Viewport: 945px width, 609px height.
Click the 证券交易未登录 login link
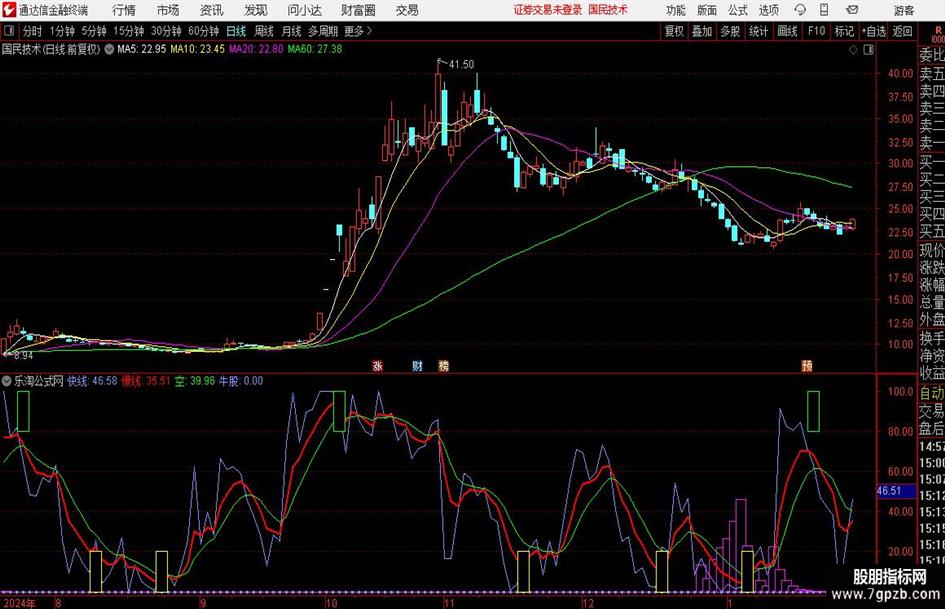pyautogui.click(x=548, y=10)
